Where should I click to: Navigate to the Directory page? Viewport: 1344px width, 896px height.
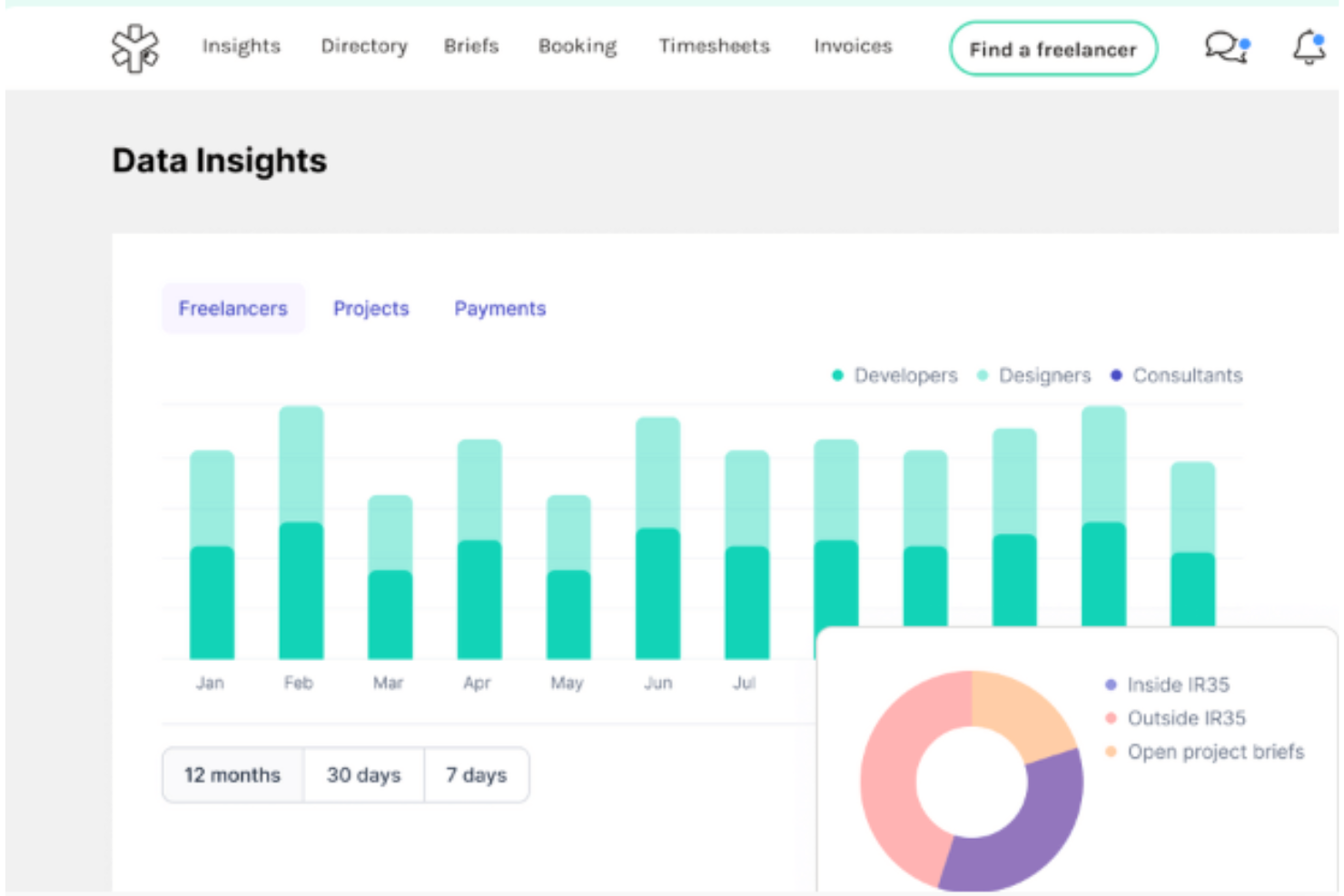[364, 46]
